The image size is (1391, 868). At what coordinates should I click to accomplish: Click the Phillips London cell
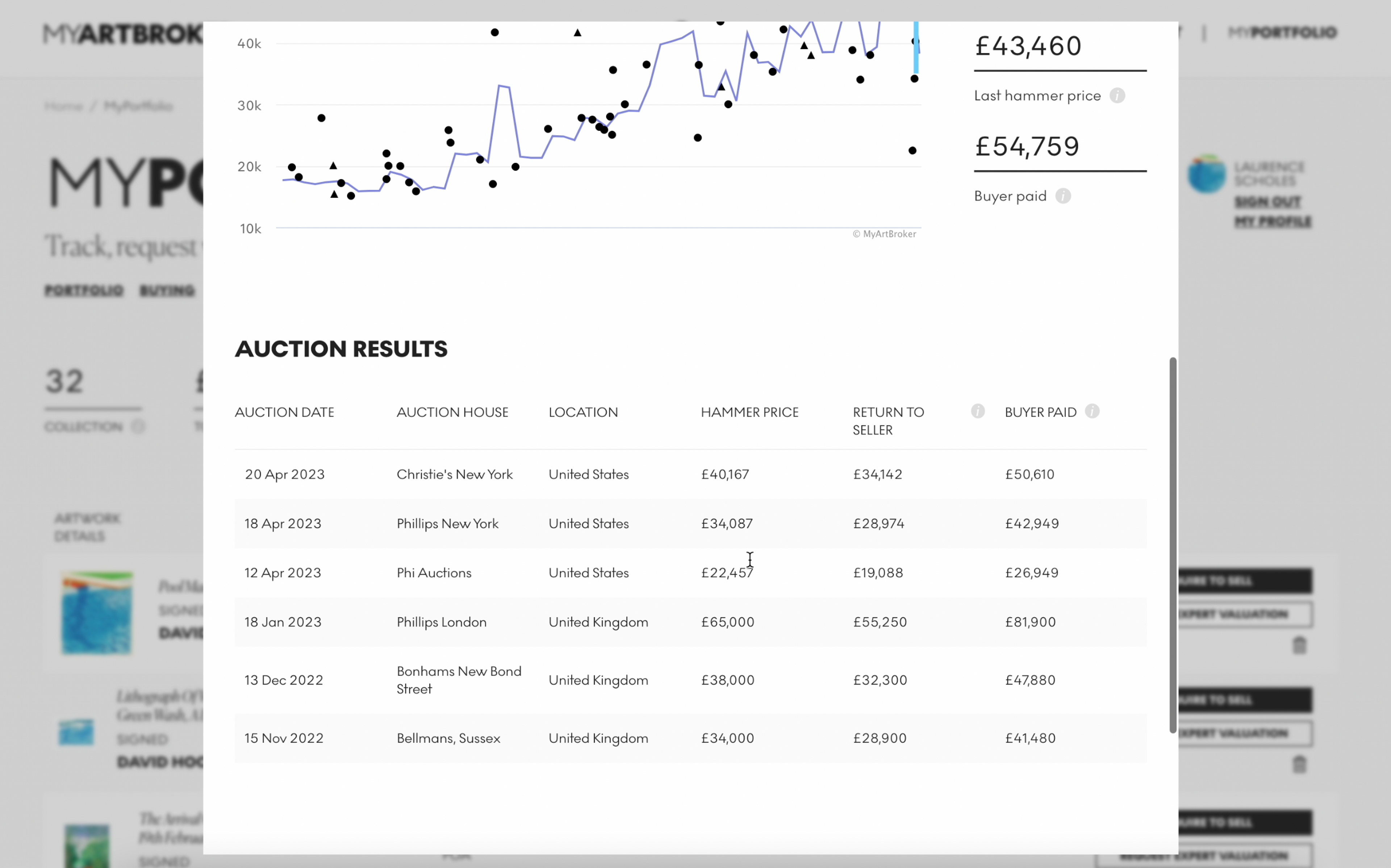point(442,622)
